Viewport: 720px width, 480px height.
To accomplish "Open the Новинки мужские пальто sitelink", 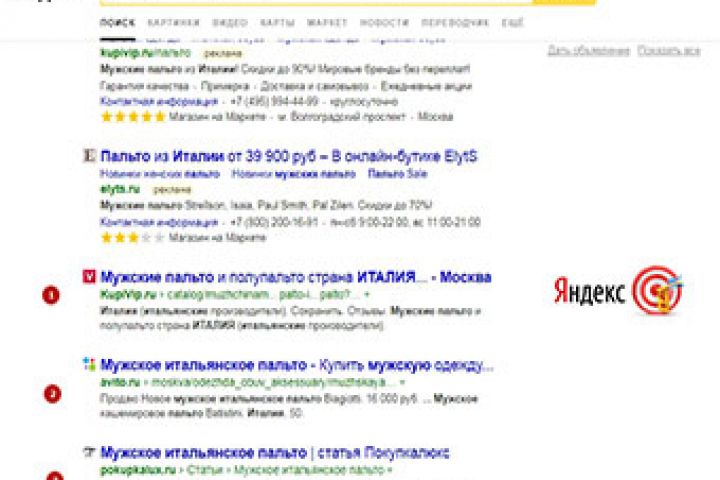I will pyautogui.click(x=294, y=174).
